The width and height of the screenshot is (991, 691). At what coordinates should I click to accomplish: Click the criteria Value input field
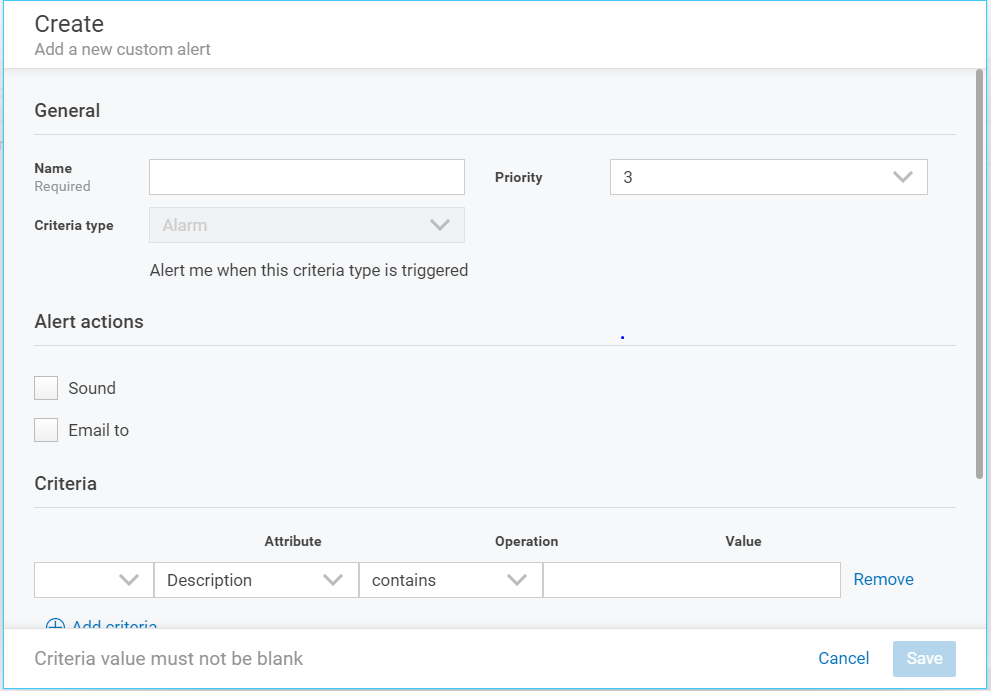pyautogui.click(x=691, y=580)
